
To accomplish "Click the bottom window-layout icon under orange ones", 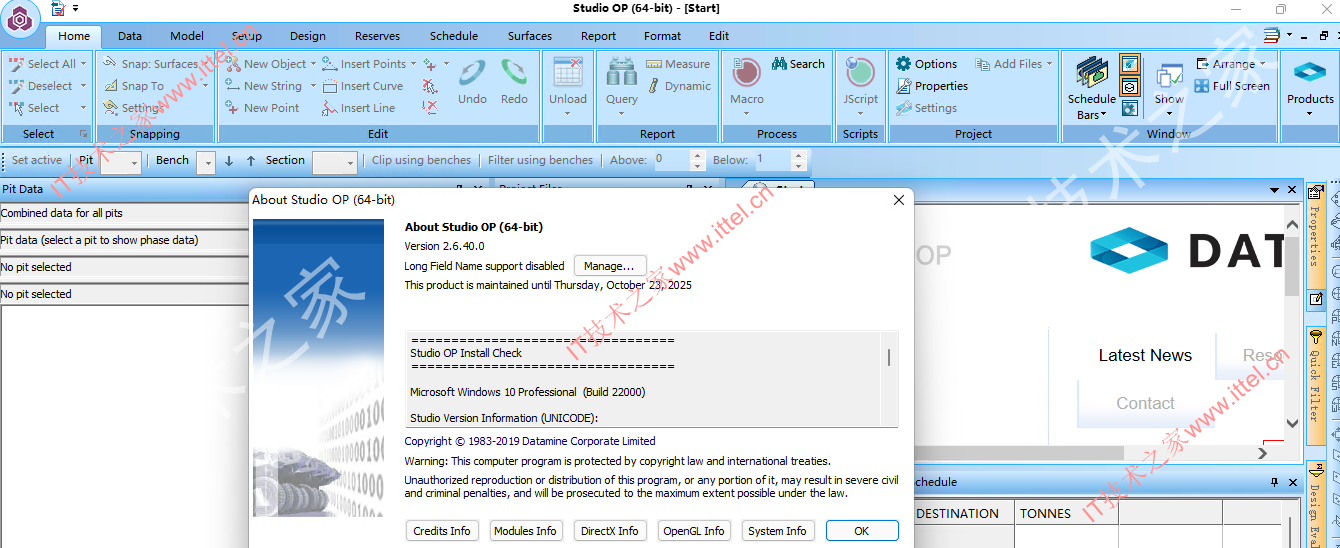I will pyautogui.click(x=1129, y=108).
